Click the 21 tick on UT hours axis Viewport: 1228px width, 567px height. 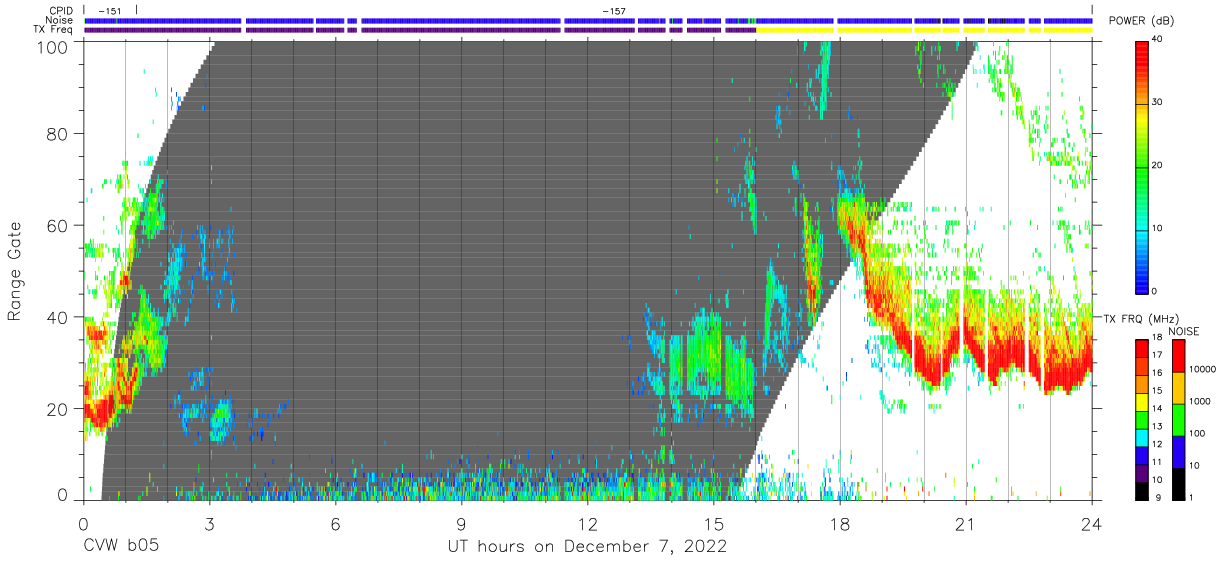(x=965, y=523)
